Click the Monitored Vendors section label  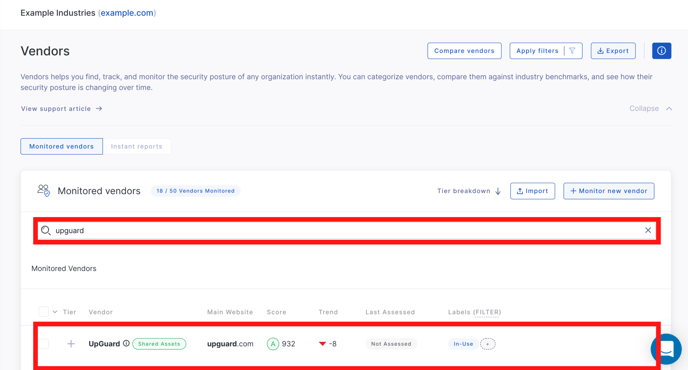(64, 268)
